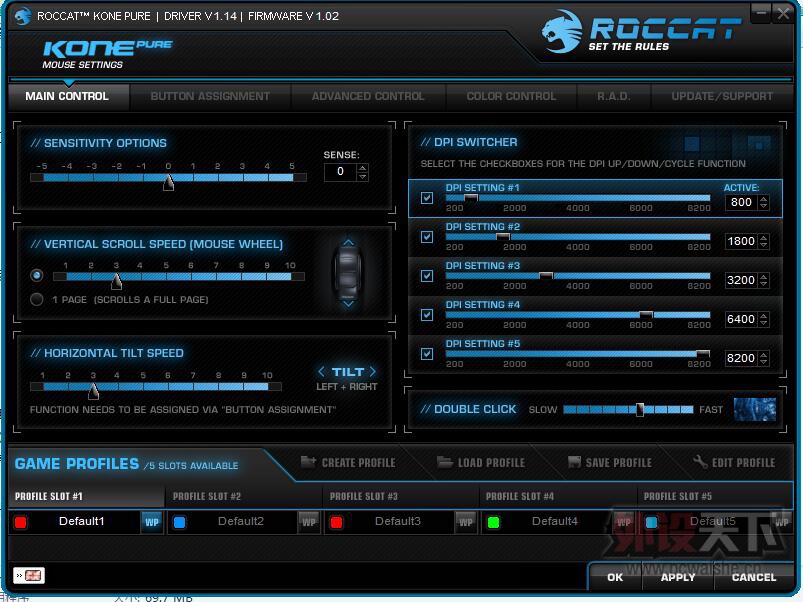This screenshot has height=602, width=803.
Task: Click the tilt right arrow icon
Action: coord(372,372)
